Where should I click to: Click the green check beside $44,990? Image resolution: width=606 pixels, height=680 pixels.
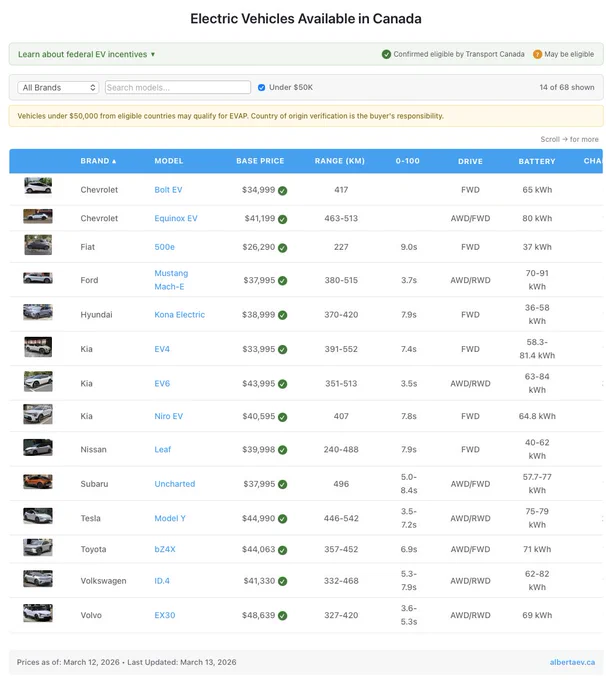282,519
